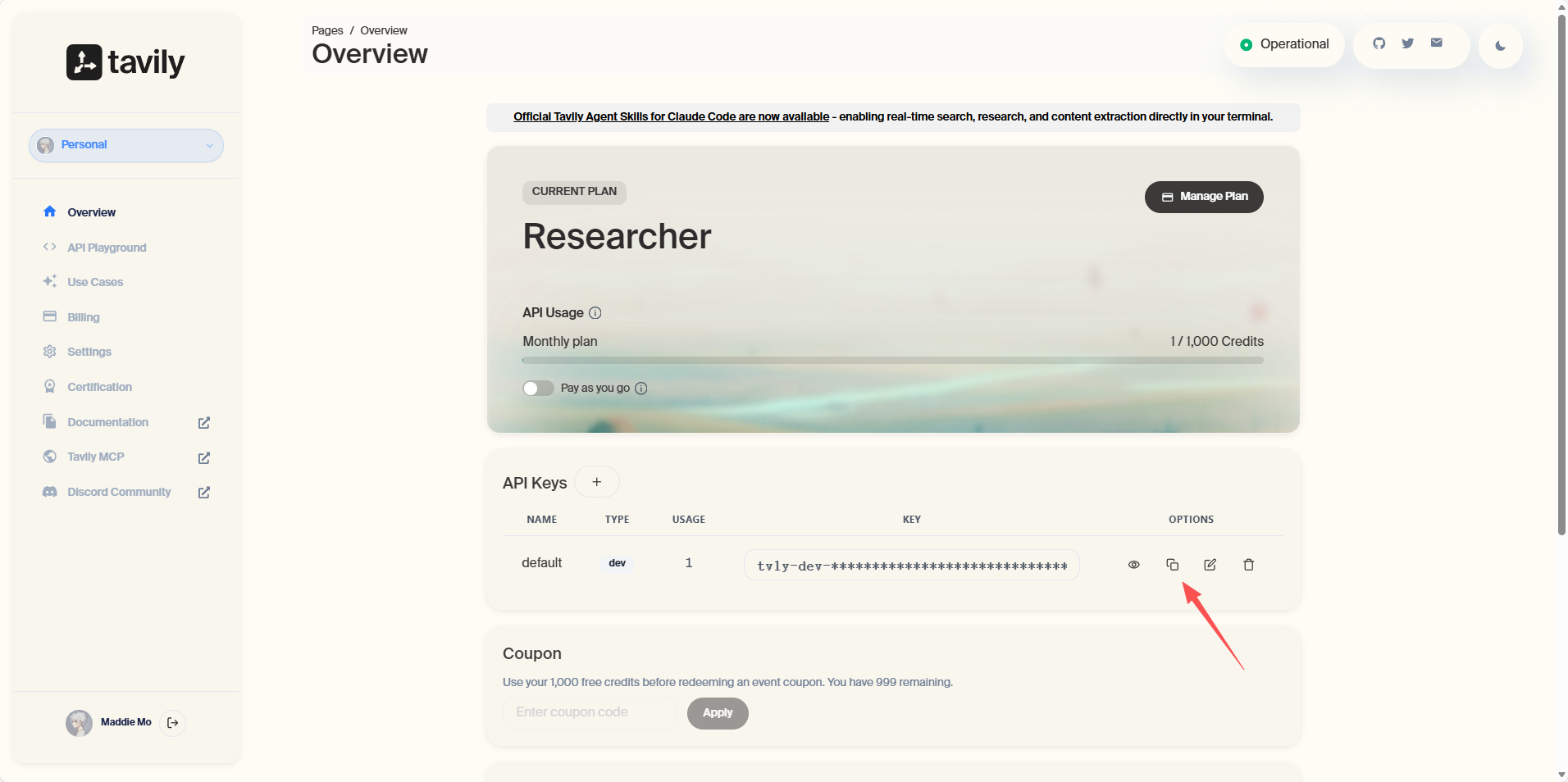
Task: Expand the Personal account dropdown
Action: 126,145
